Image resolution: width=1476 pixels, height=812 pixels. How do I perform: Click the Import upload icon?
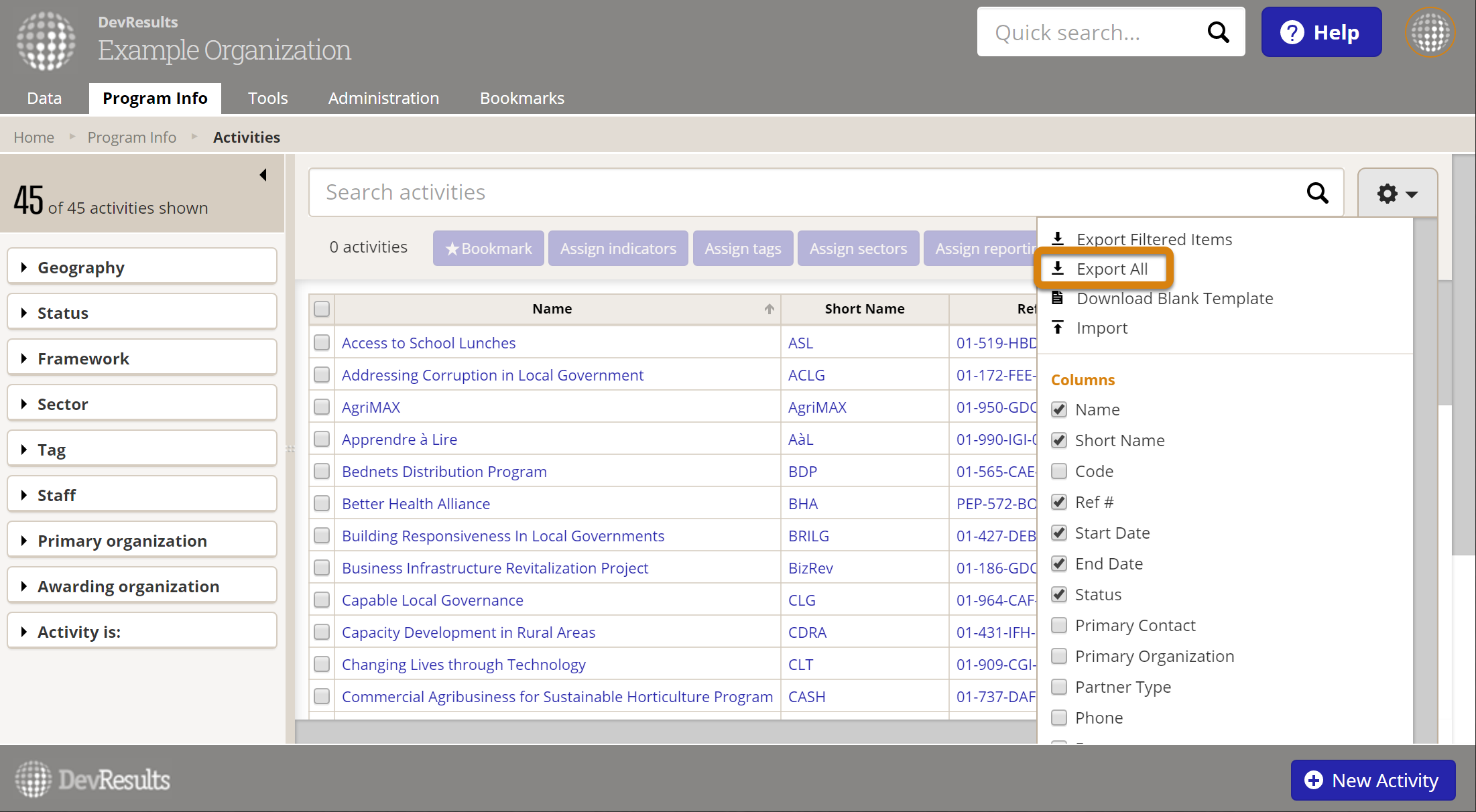1058,328
